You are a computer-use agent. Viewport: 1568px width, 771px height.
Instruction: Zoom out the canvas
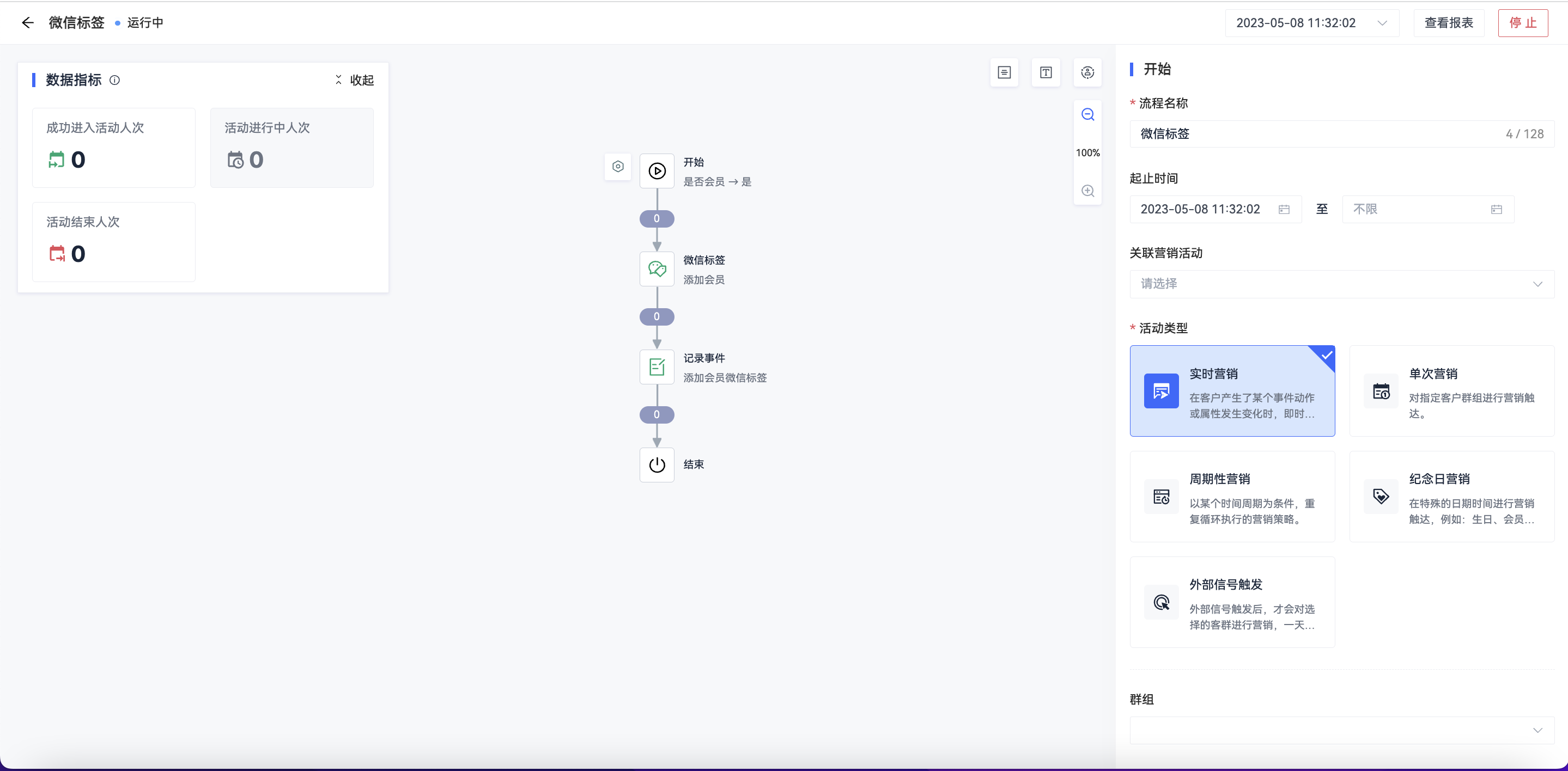click(x=1088, y=114)
